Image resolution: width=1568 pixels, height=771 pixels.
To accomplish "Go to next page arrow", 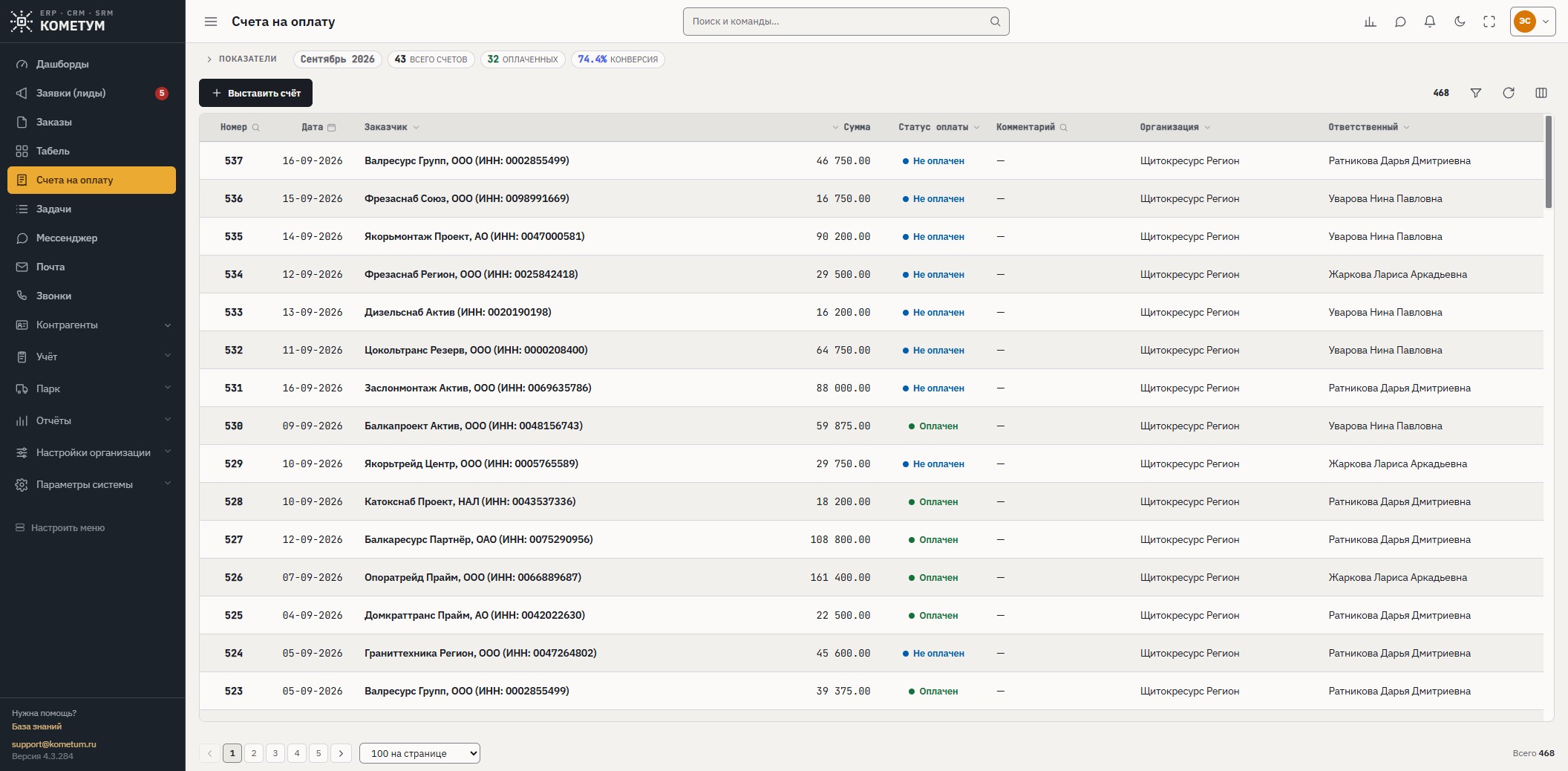I will point(341,753).
